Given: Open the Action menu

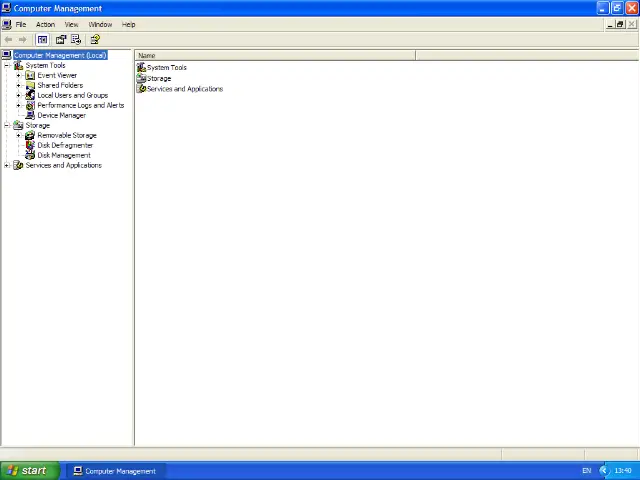Looking at the screenshot, I should (45, 24).
